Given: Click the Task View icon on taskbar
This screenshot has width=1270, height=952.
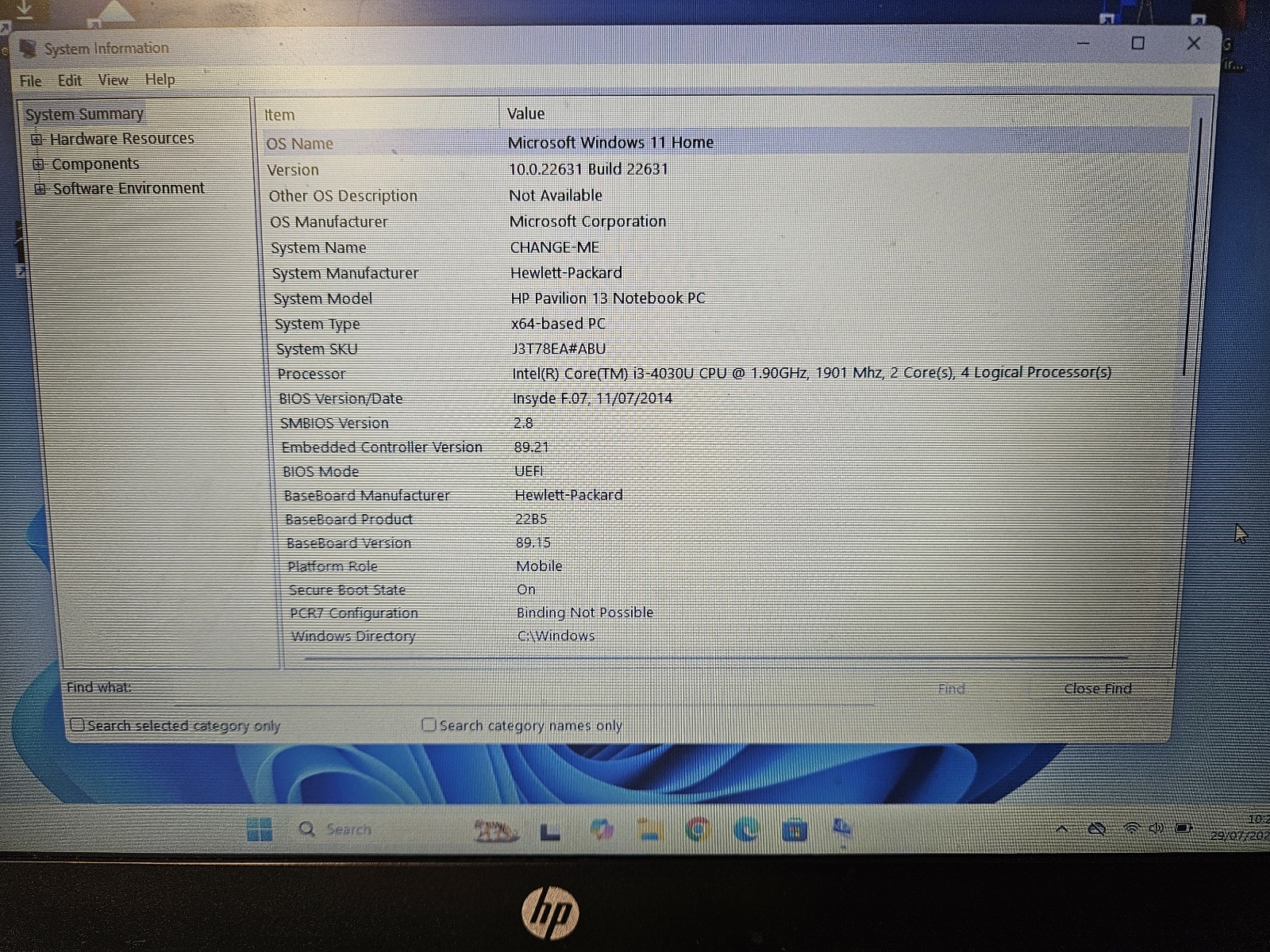Looking at the screenshot, I should 550,831.
